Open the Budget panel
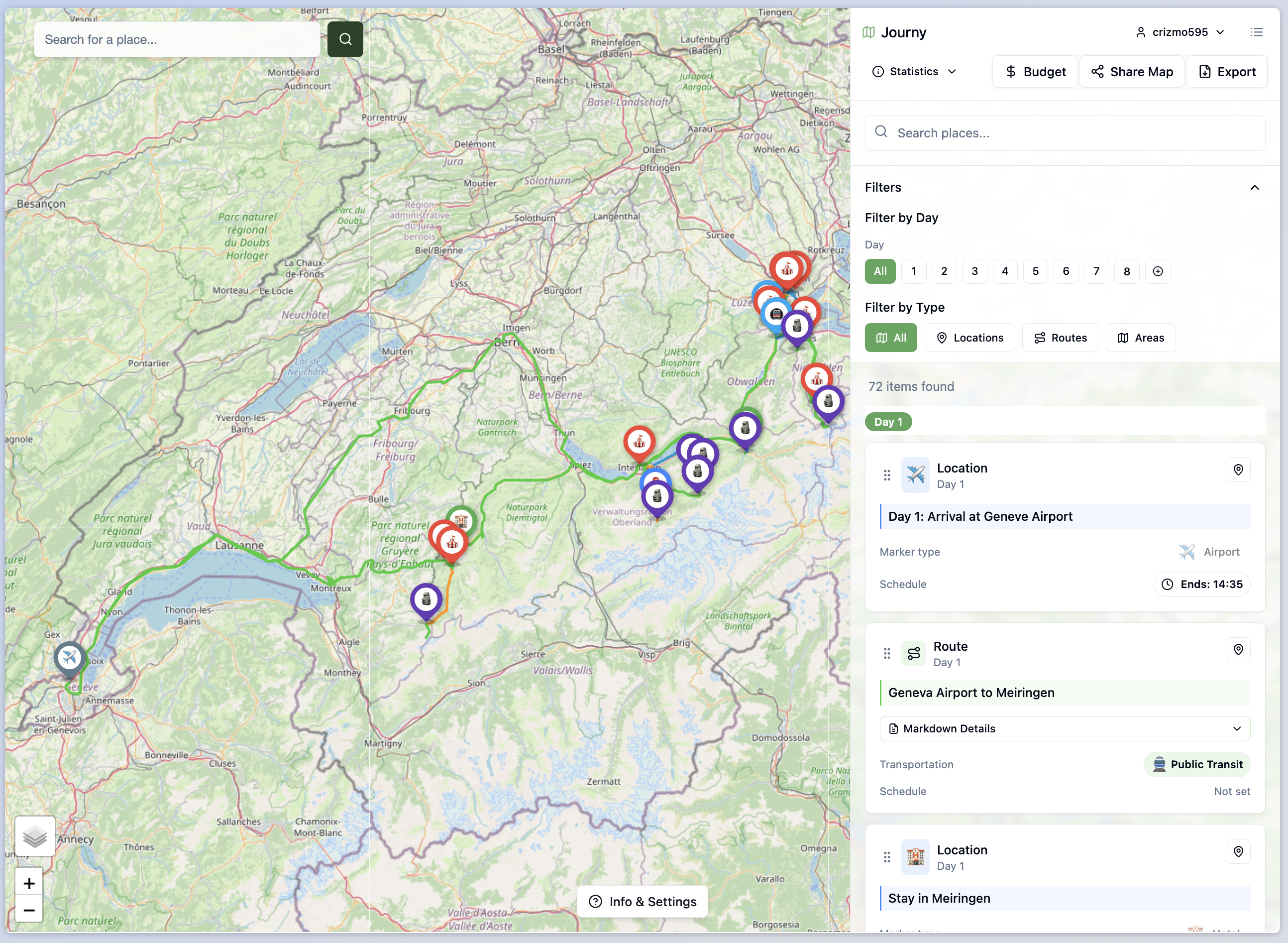The image size is (1288, 943). pyautogui.click(x=1035, y=71)
